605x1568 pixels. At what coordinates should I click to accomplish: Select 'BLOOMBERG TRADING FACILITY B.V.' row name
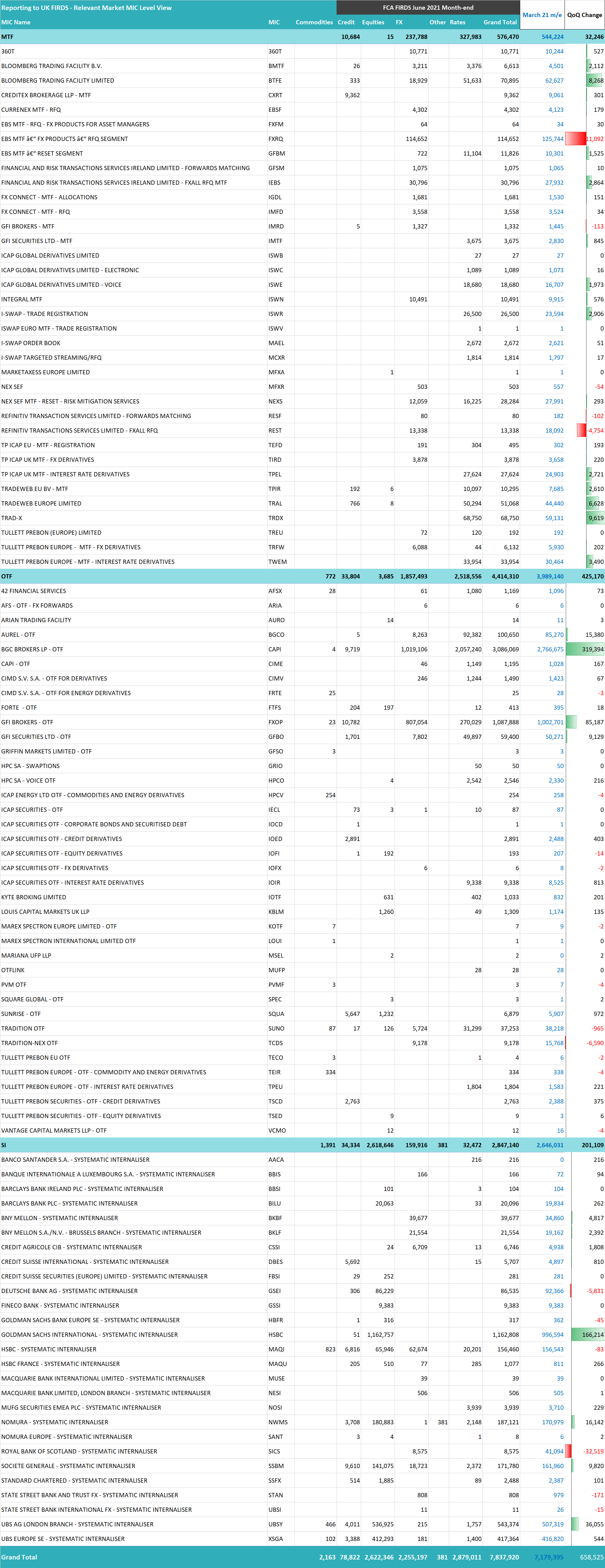tap(52, 66)
